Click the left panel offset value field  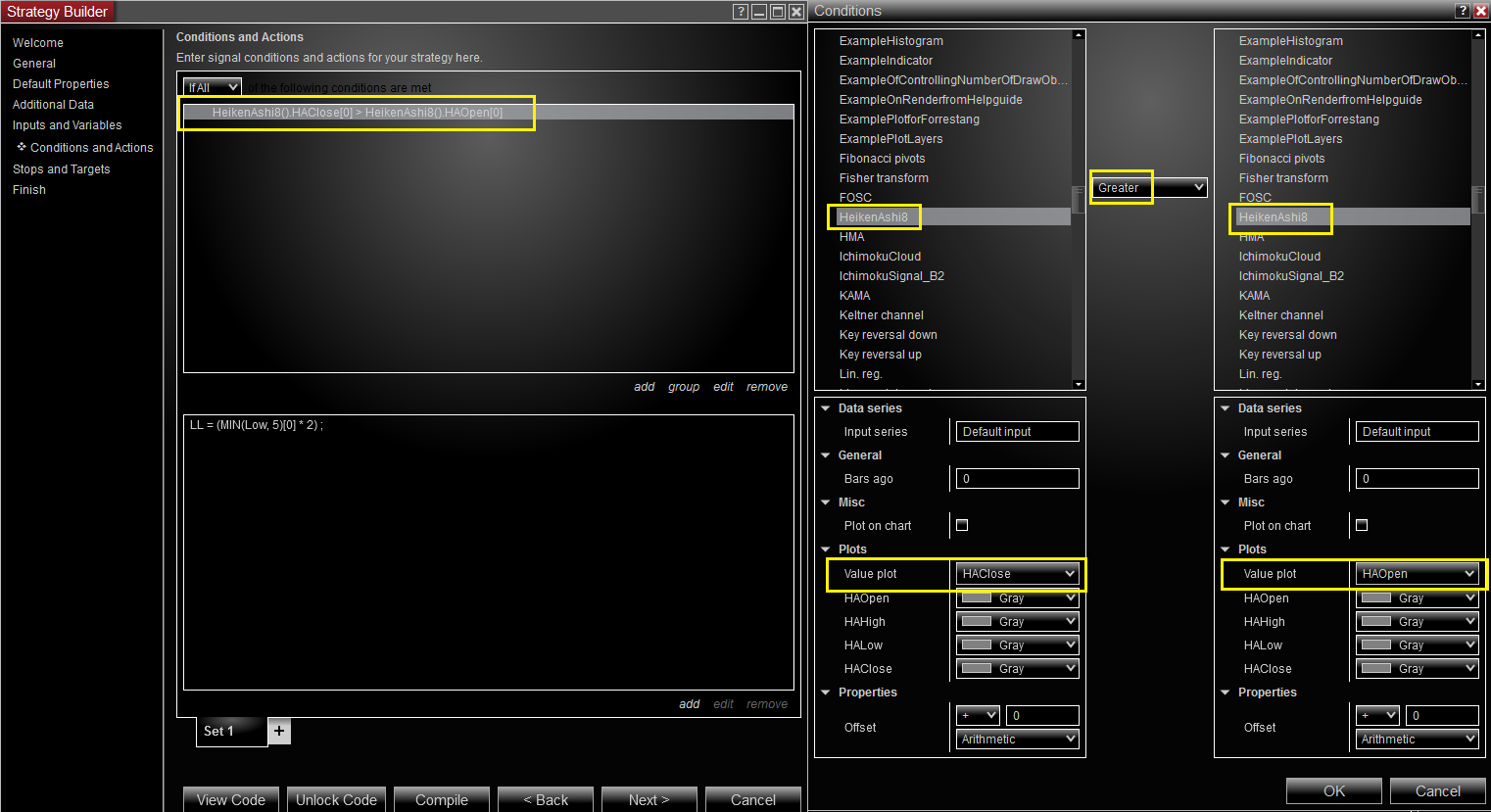pyautogui.click(x=1042, y=715)
